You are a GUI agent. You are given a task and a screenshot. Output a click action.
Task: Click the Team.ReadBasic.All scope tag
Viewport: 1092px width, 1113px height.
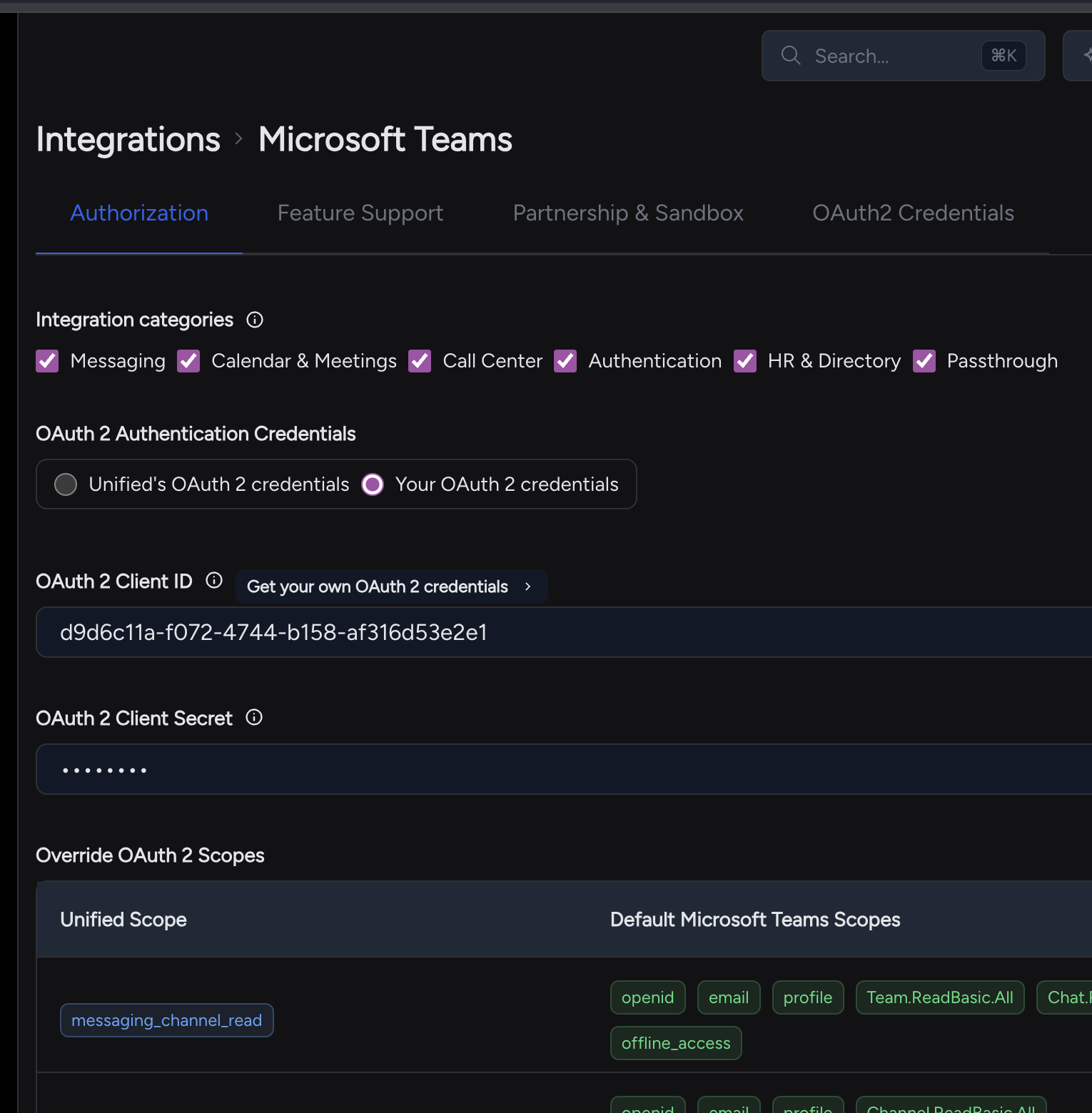pos(940,997)
